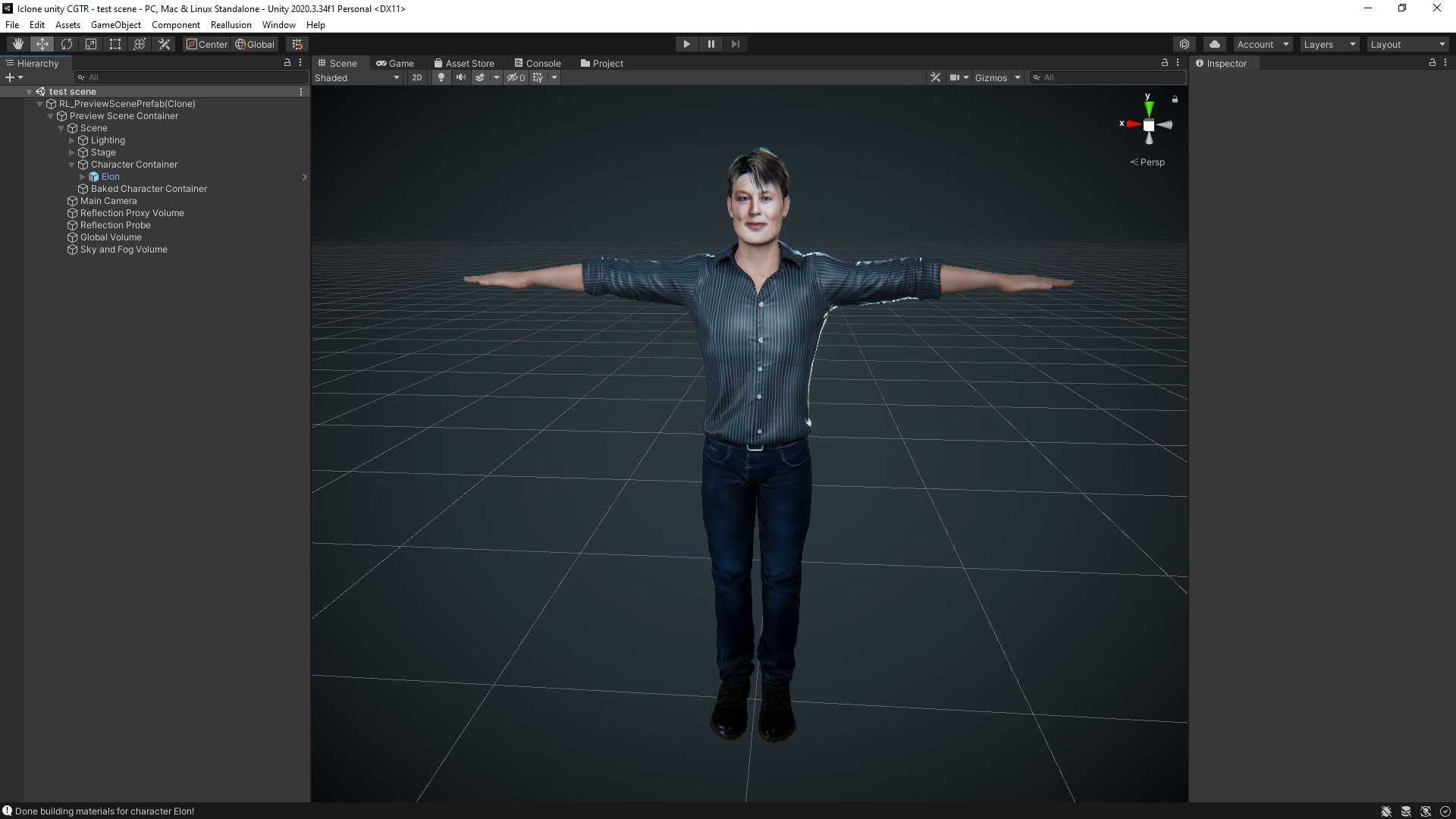
Task: Select the Transform tool
Action: point(139,44)
